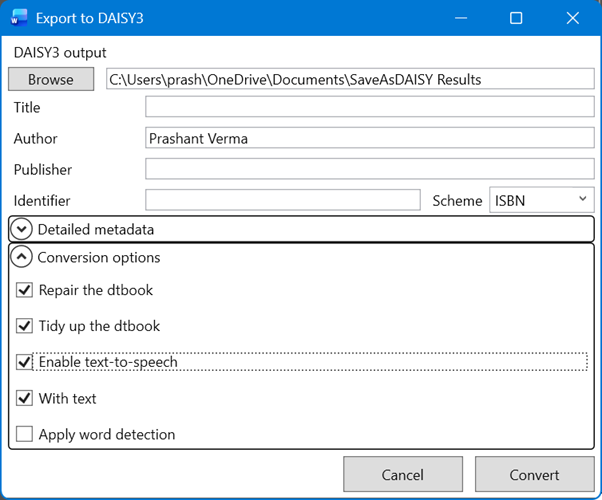This screenshot has height=500, width=602.
Task: Click the Title input field
Action: pyautogui.click(x=370, y=107)
